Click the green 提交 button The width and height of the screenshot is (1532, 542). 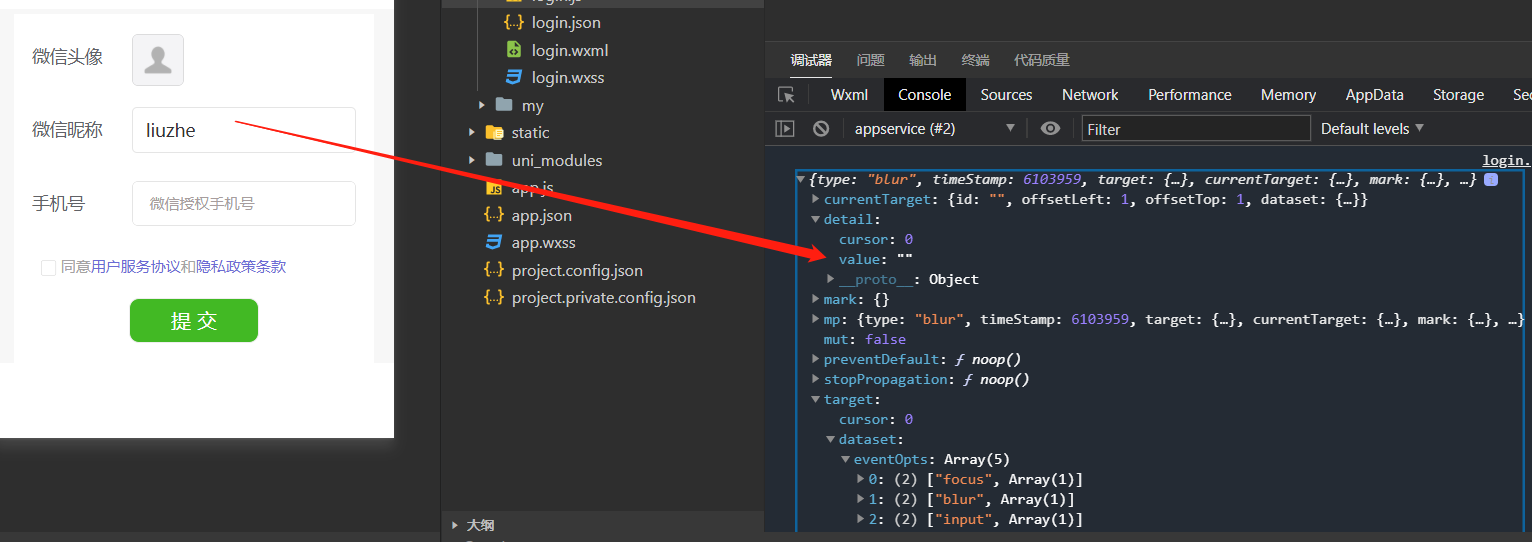coord(194,321)
